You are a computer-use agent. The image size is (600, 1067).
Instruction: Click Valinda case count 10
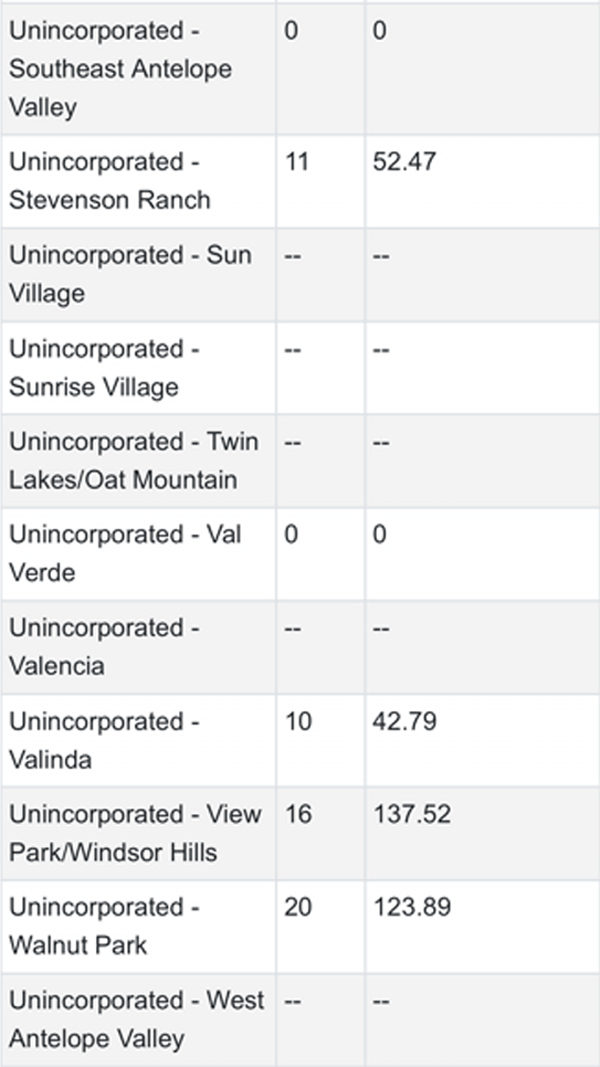(x=298, y=721)
